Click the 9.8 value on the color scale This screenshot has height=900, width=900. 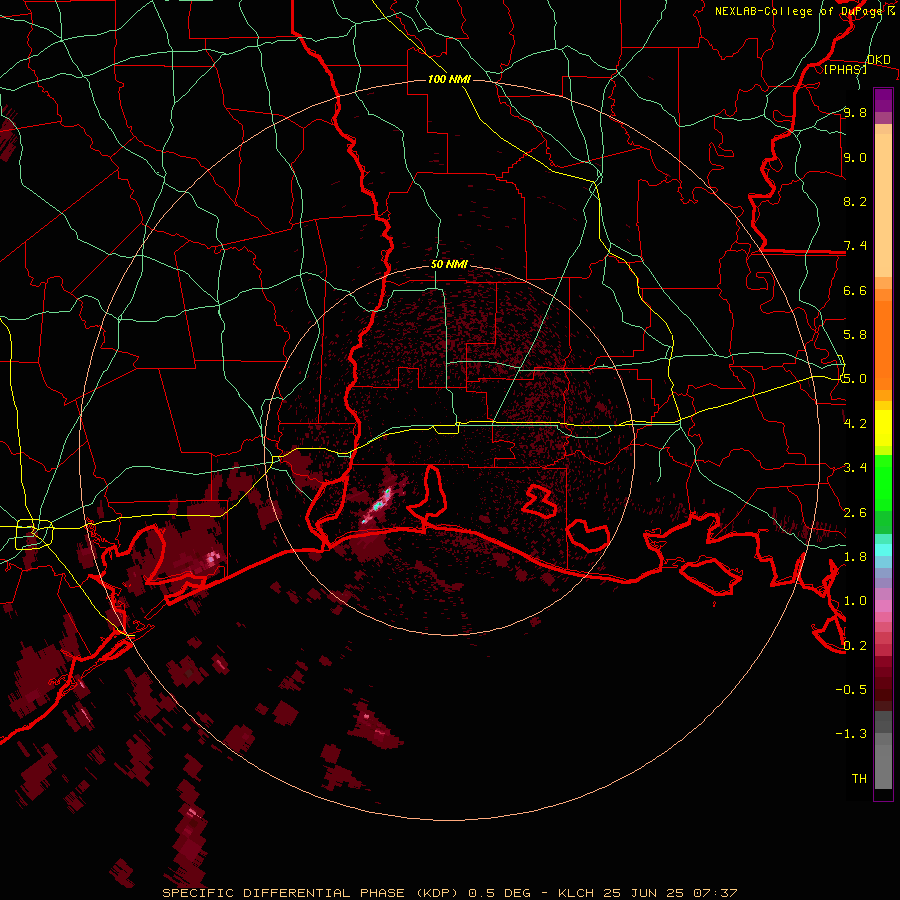[x=855, y=112]
